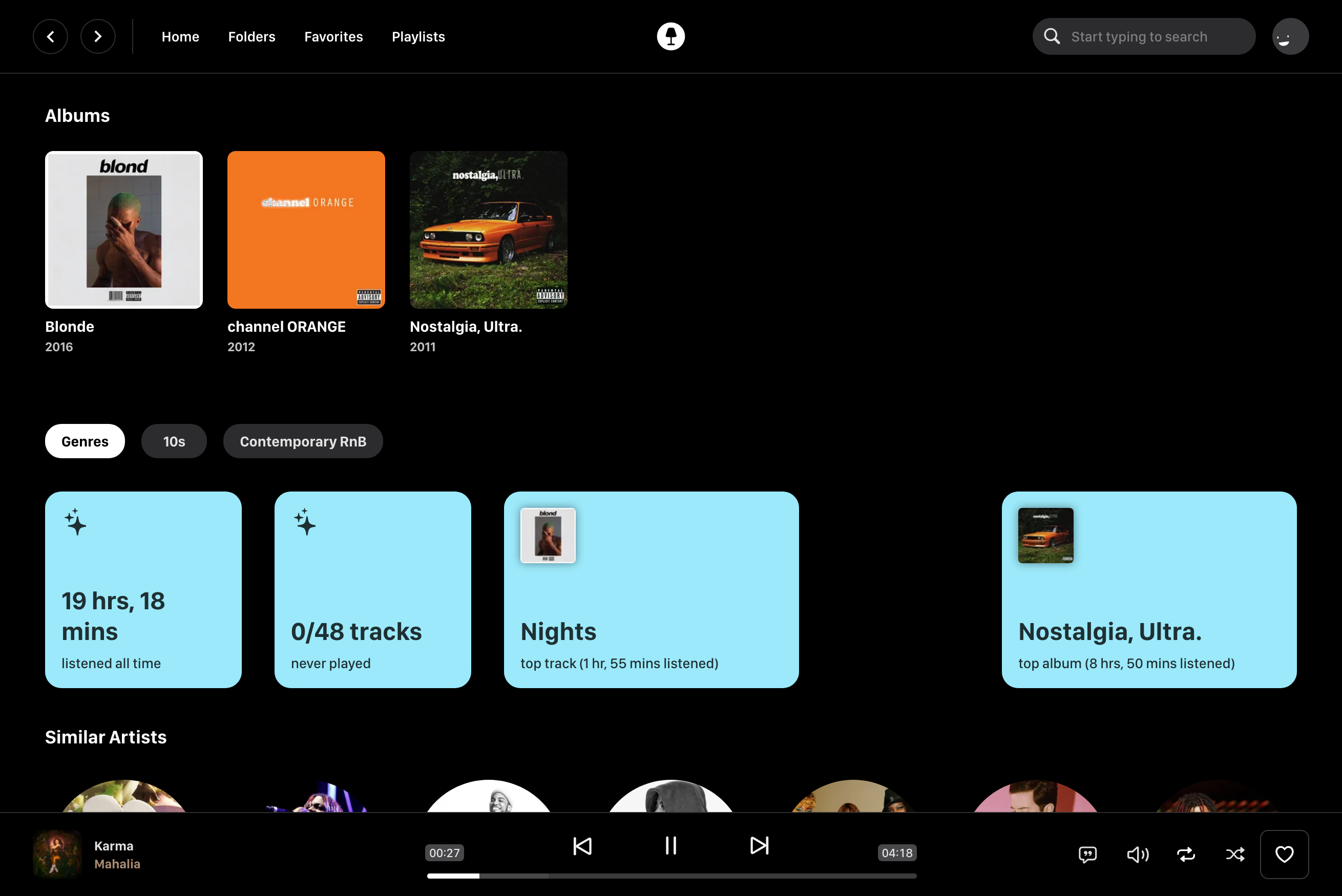1342x896 pixels.
Task: Open the lyrics panel icon
Action: point(1087,855)
